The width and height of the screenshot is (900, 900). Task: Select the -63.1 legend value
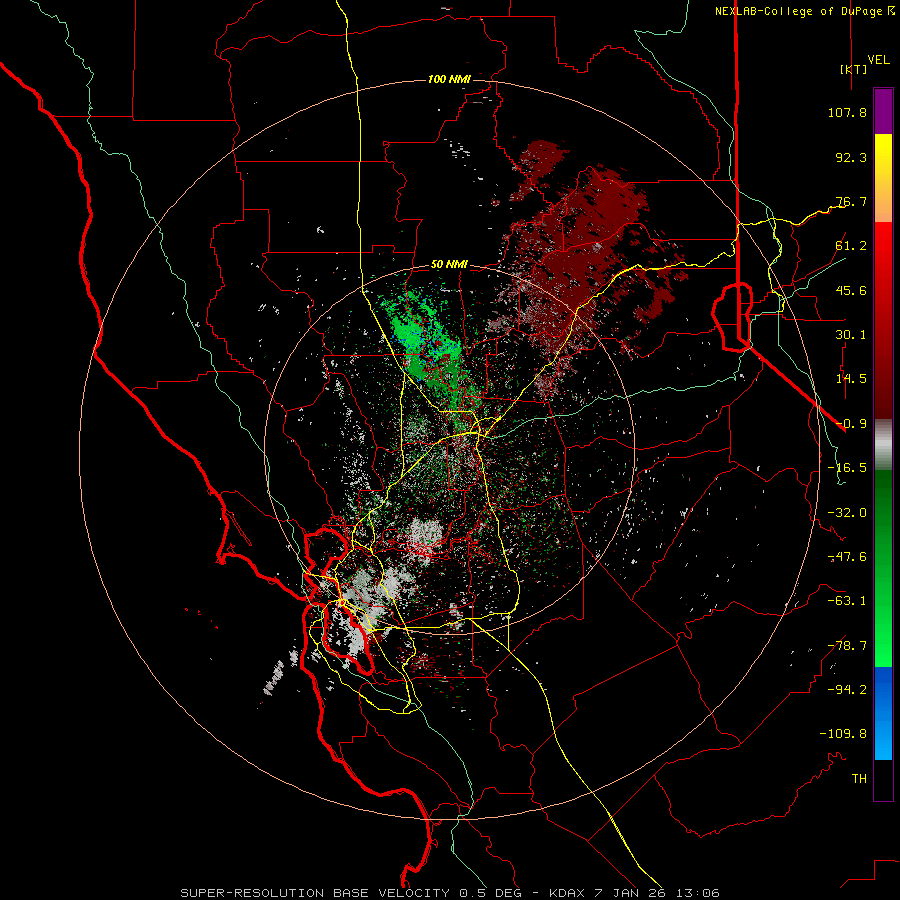(847, 601)
